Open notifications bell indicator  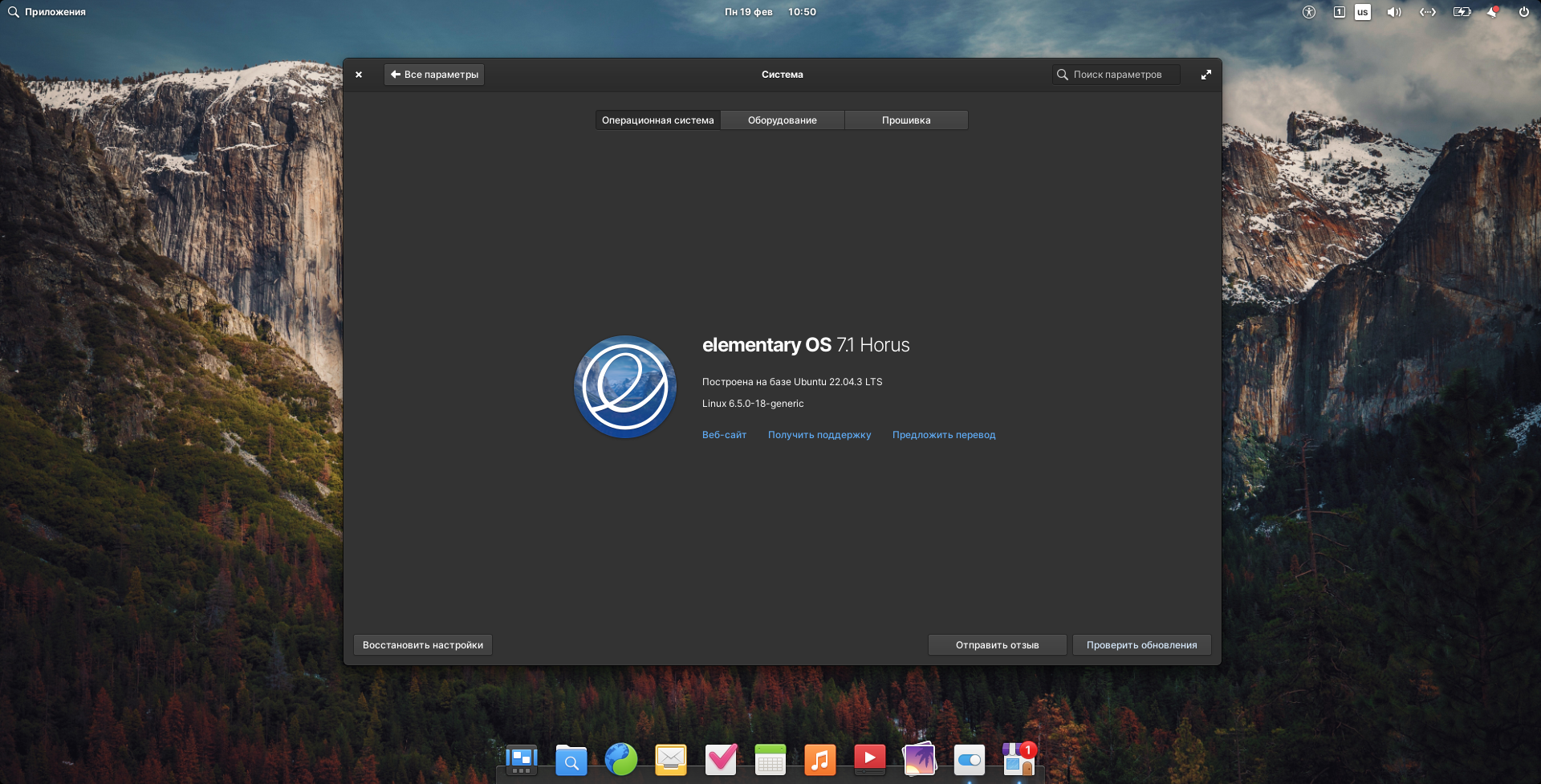point(1493,12)
